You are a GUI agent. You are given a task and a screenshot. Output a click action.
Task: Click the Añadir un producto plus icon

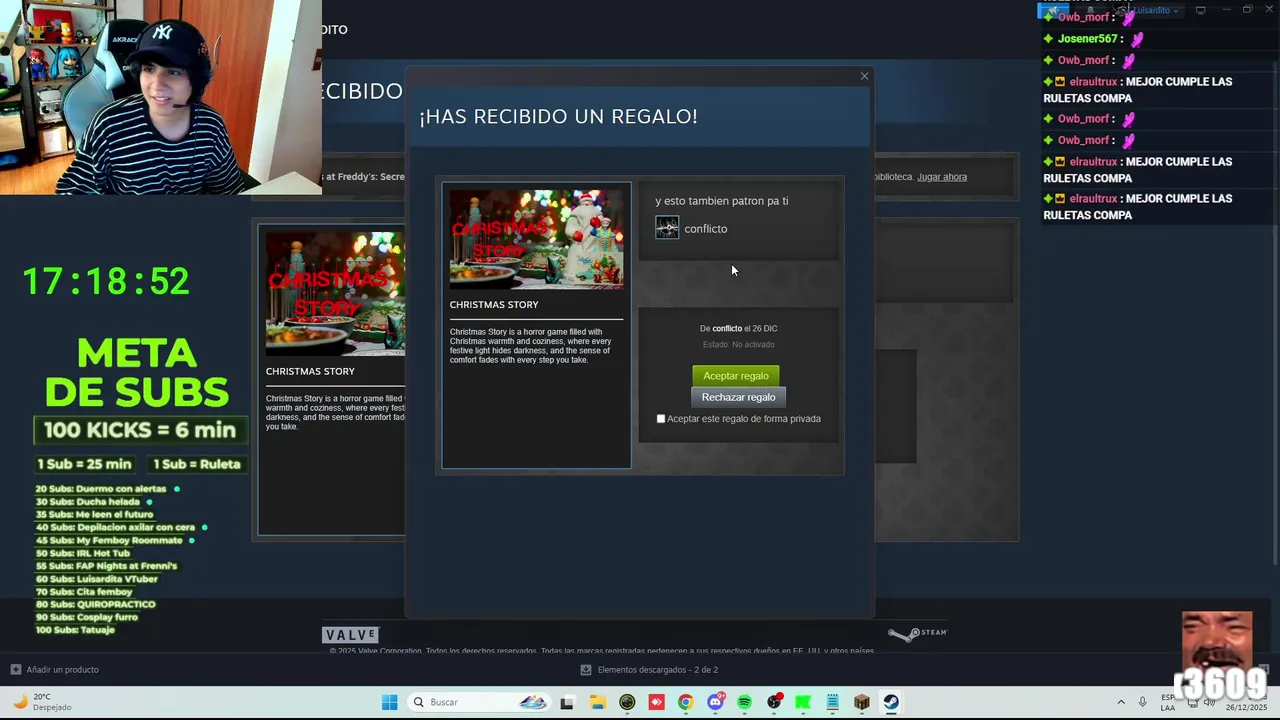pos(15,670)
